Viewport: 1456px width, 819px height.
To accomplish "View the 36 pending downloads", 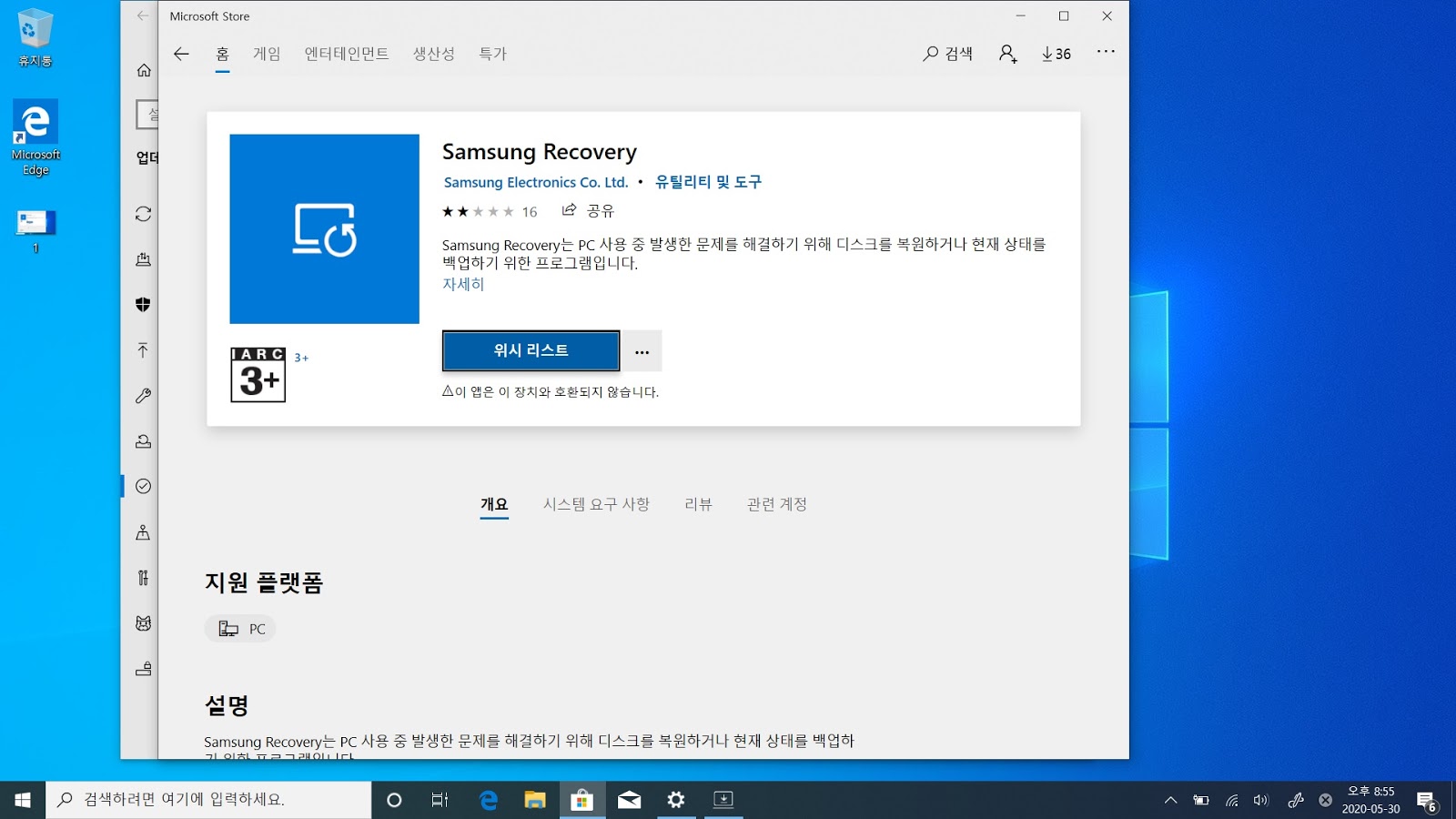I will point(1057,54).
